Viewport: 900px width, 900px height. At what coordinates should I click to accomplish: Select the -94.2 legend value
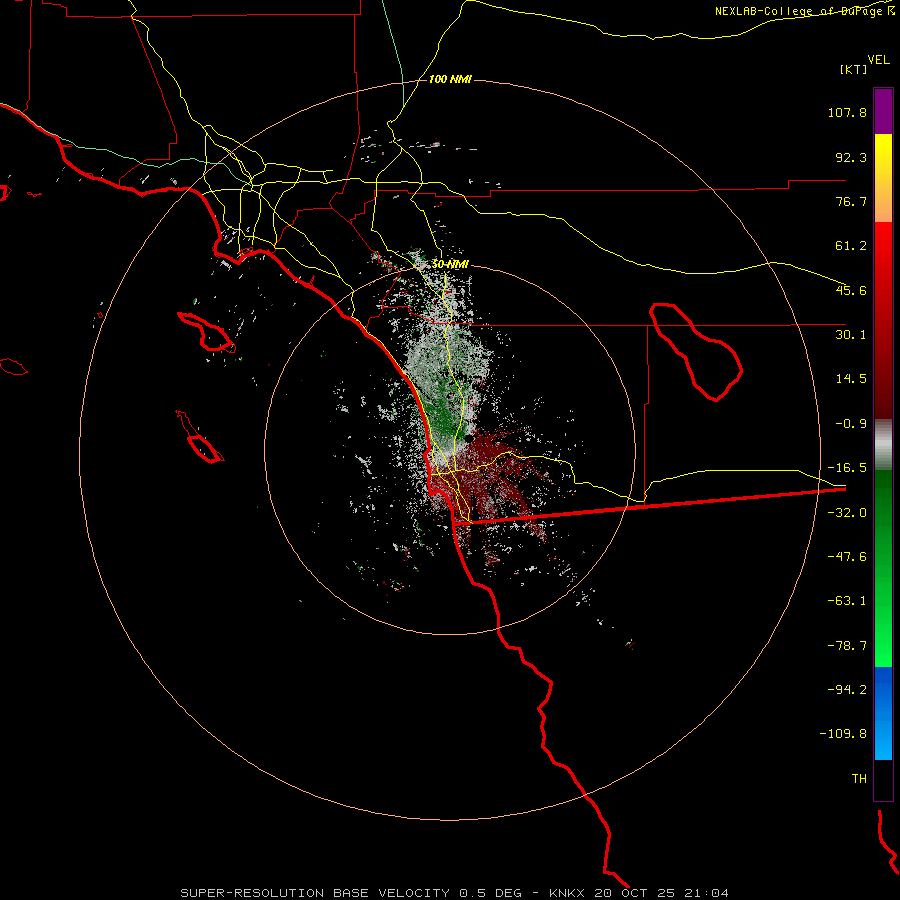847,689
